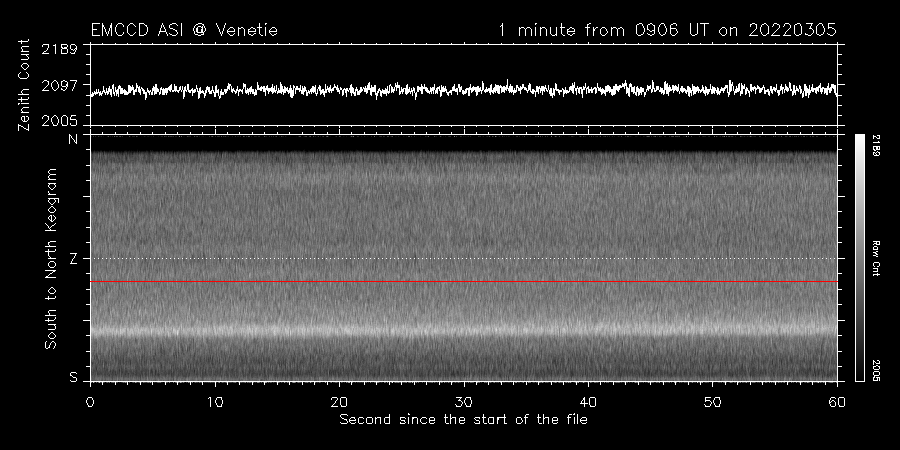Image resolution: width=900 pixels, height=450 pixels.
Task: Click the 10 second tick label
Action: click(214, 401)
